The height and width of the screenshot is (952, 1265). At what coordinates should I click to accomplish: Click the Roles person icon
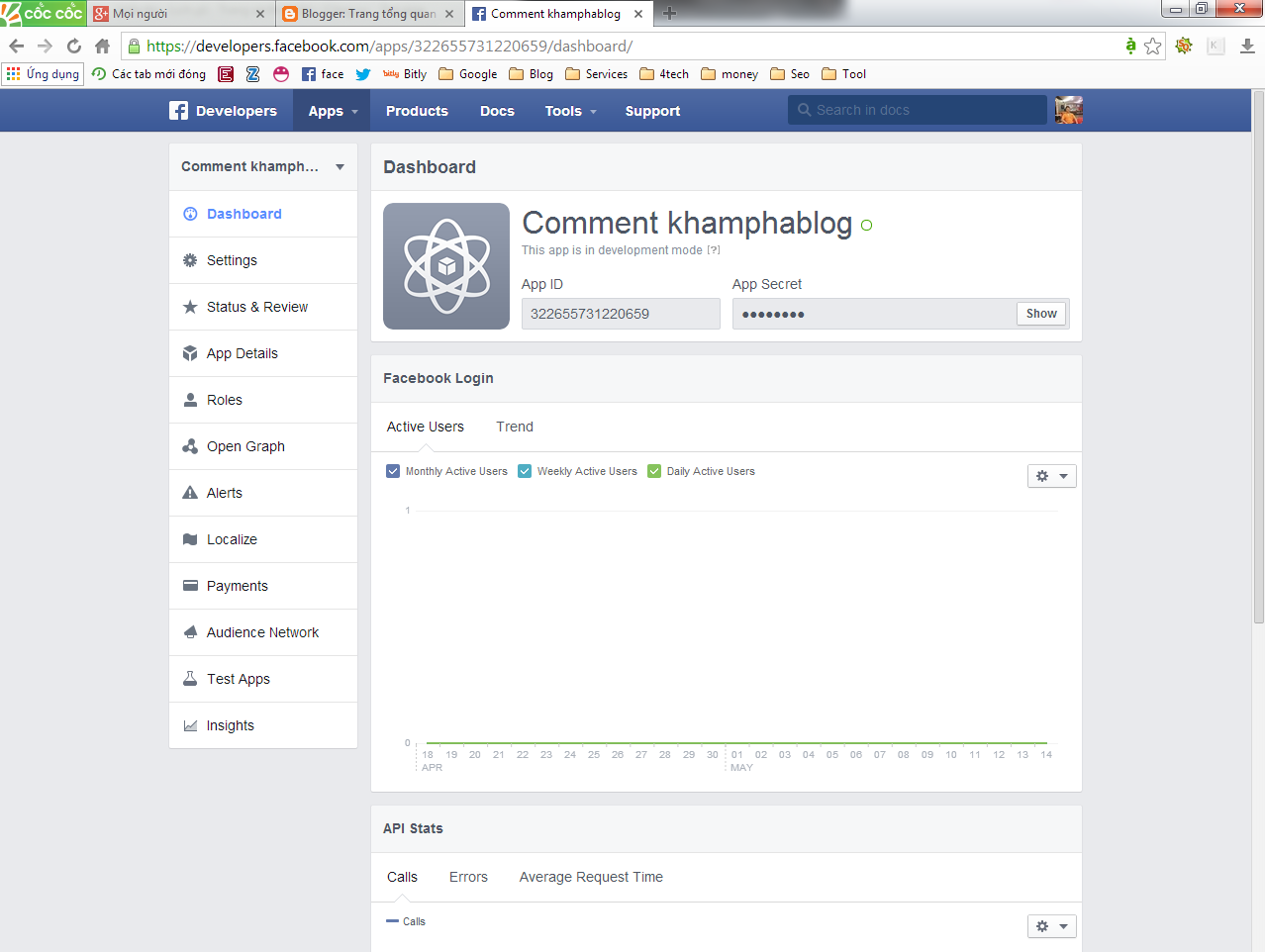[190, 400]
